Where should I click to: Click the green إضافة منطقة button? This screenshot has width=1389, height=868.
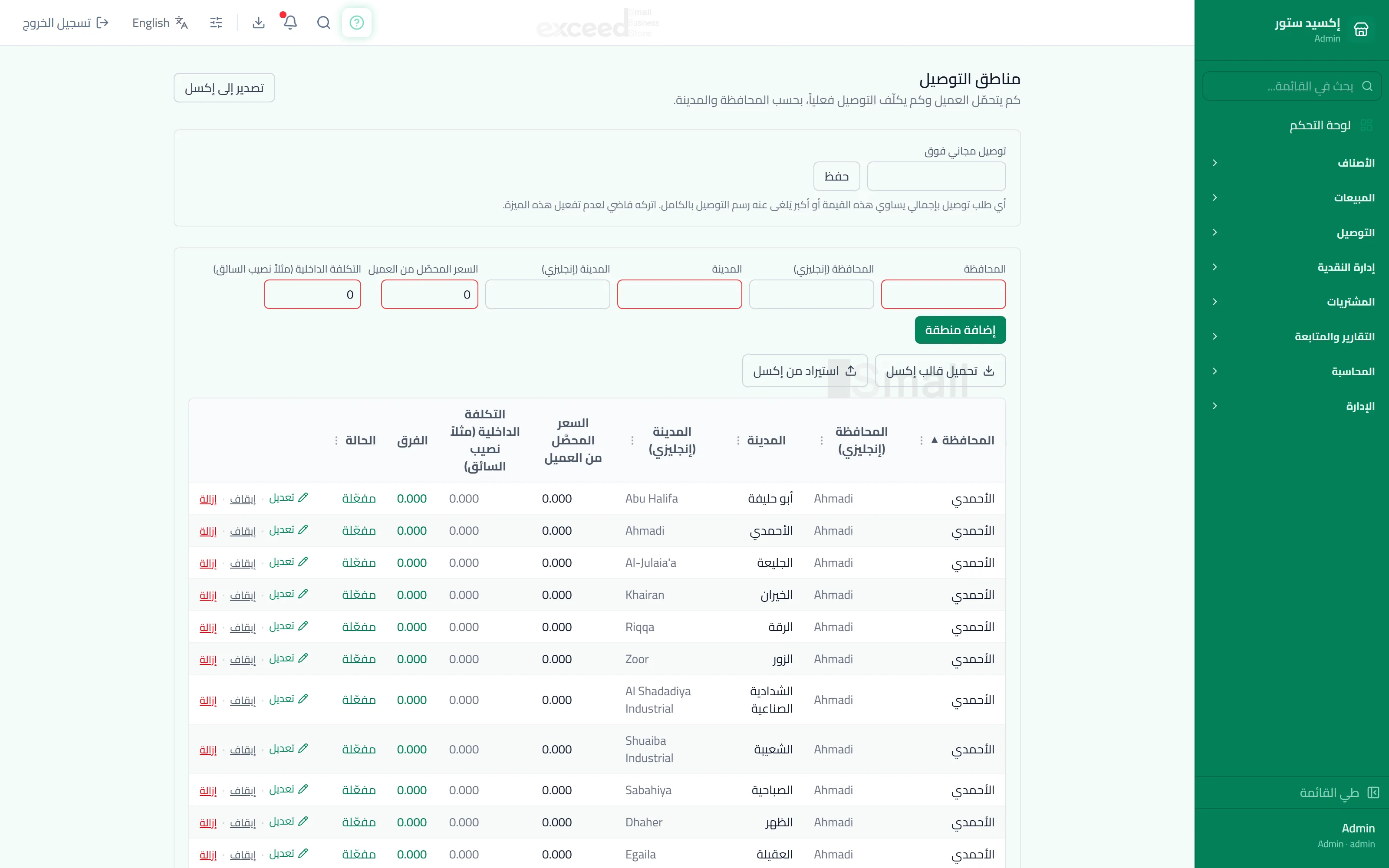pyautogui.click(x=960, y=330)
